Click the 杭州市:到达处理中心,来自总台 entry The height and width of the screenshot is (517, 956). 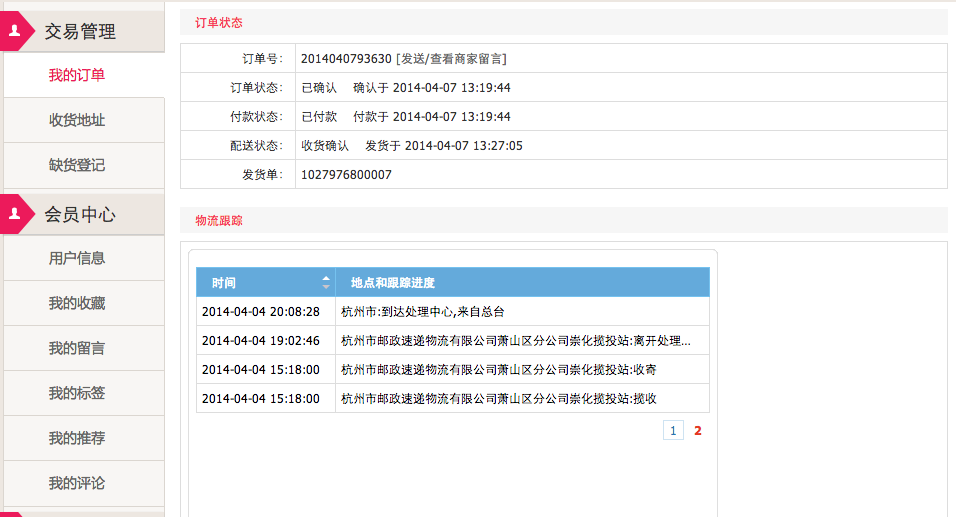coord(423,312)
